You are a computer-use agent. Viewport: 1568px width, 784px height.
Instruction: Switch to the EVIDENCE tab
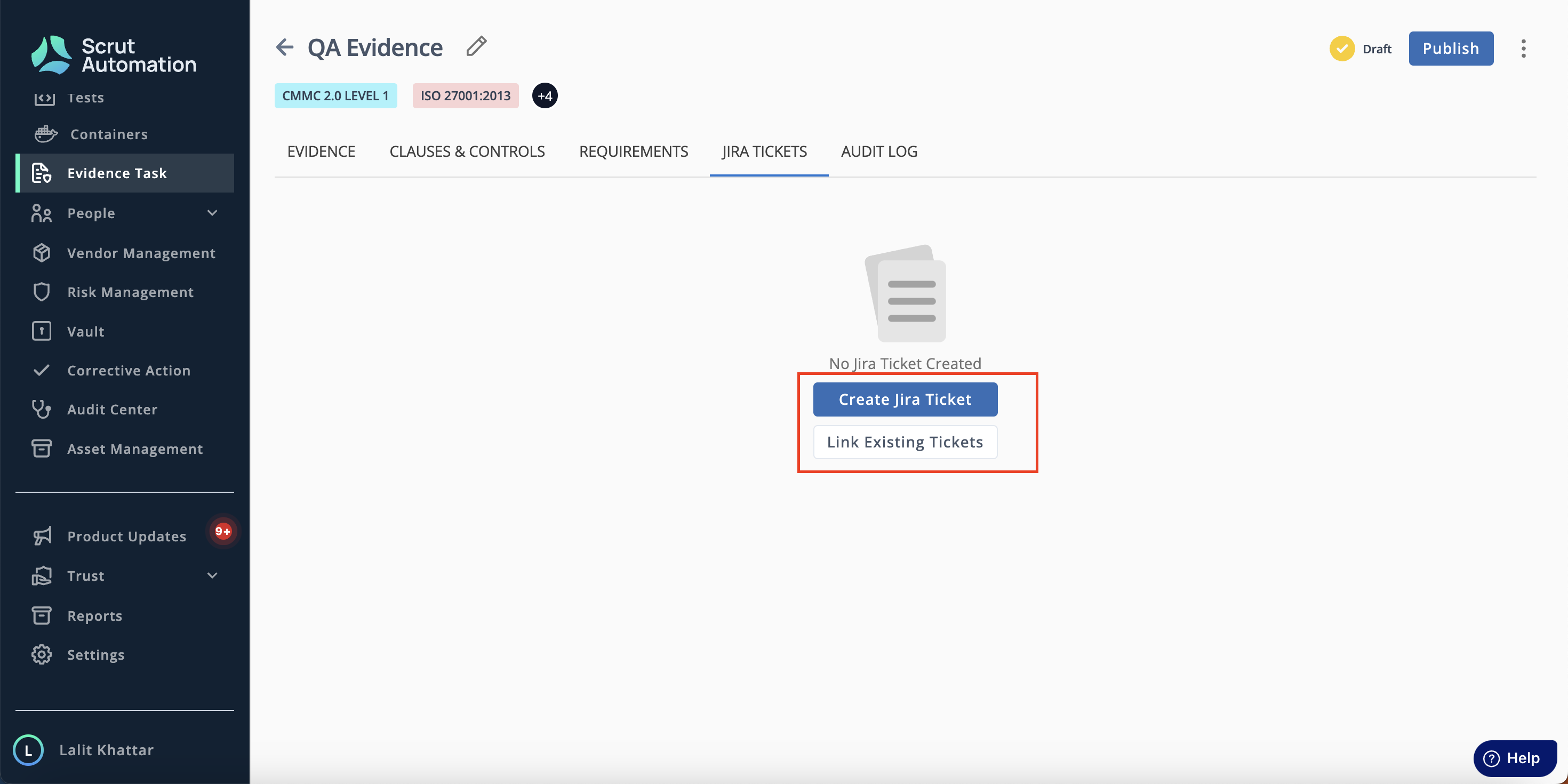click(322, 151)
